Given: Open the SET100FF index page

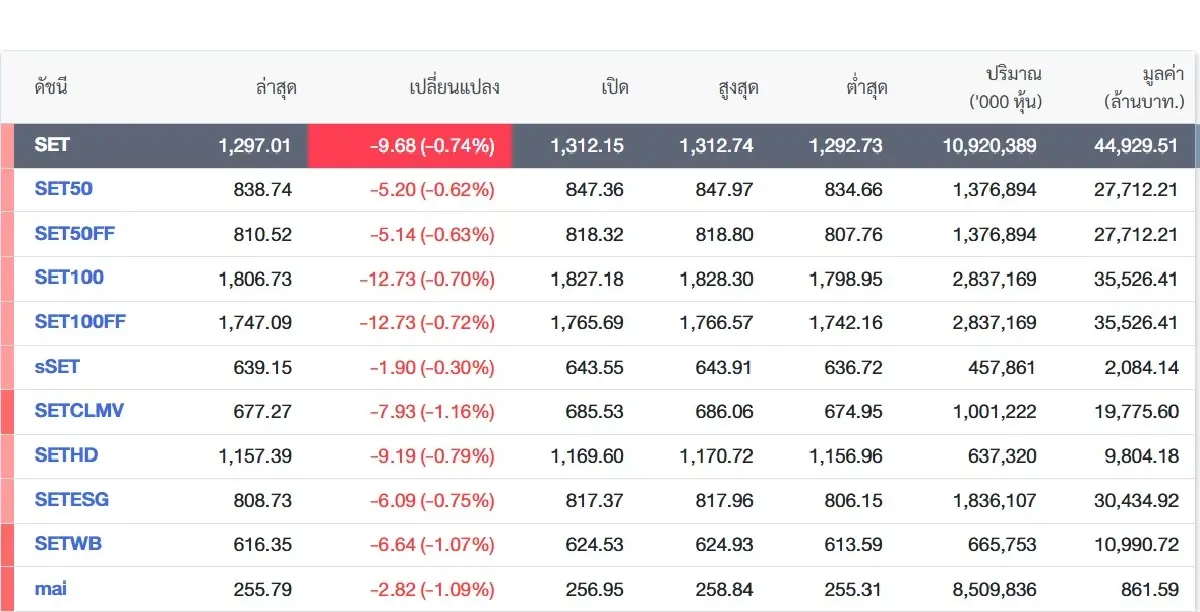Looking at the screenshot, I should [x=80, y=322].
